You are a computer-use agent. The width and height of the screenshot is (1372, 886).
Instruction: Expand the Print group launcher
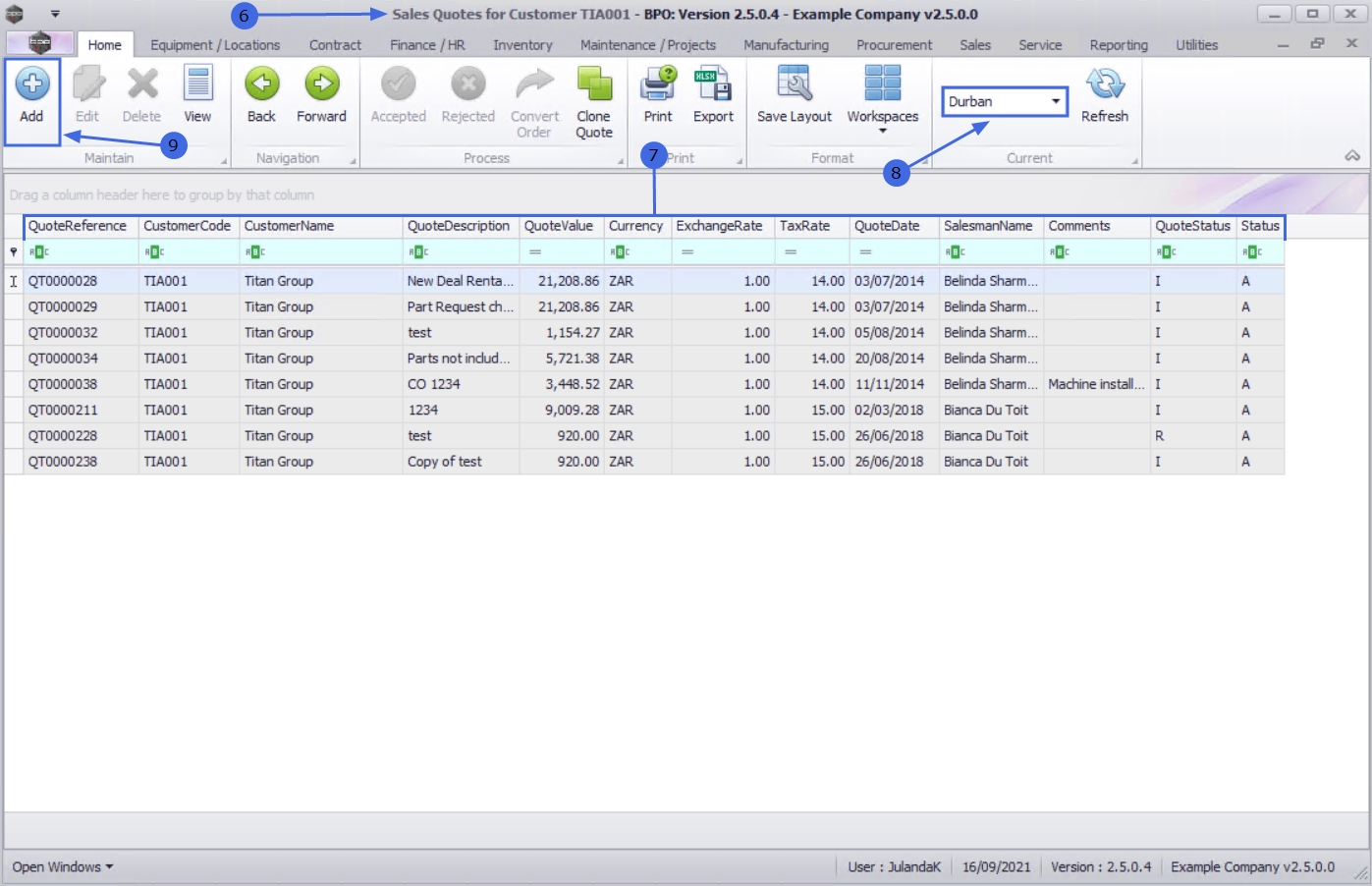741,161
